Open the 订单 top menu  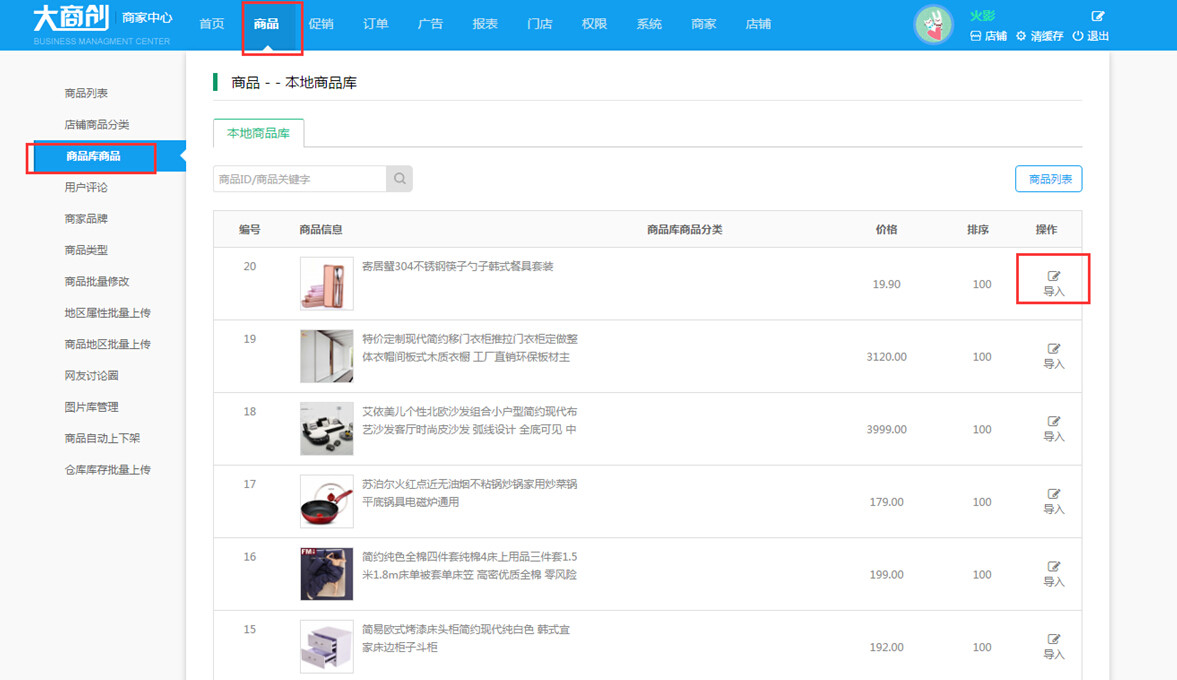click(x=376, y=24)
